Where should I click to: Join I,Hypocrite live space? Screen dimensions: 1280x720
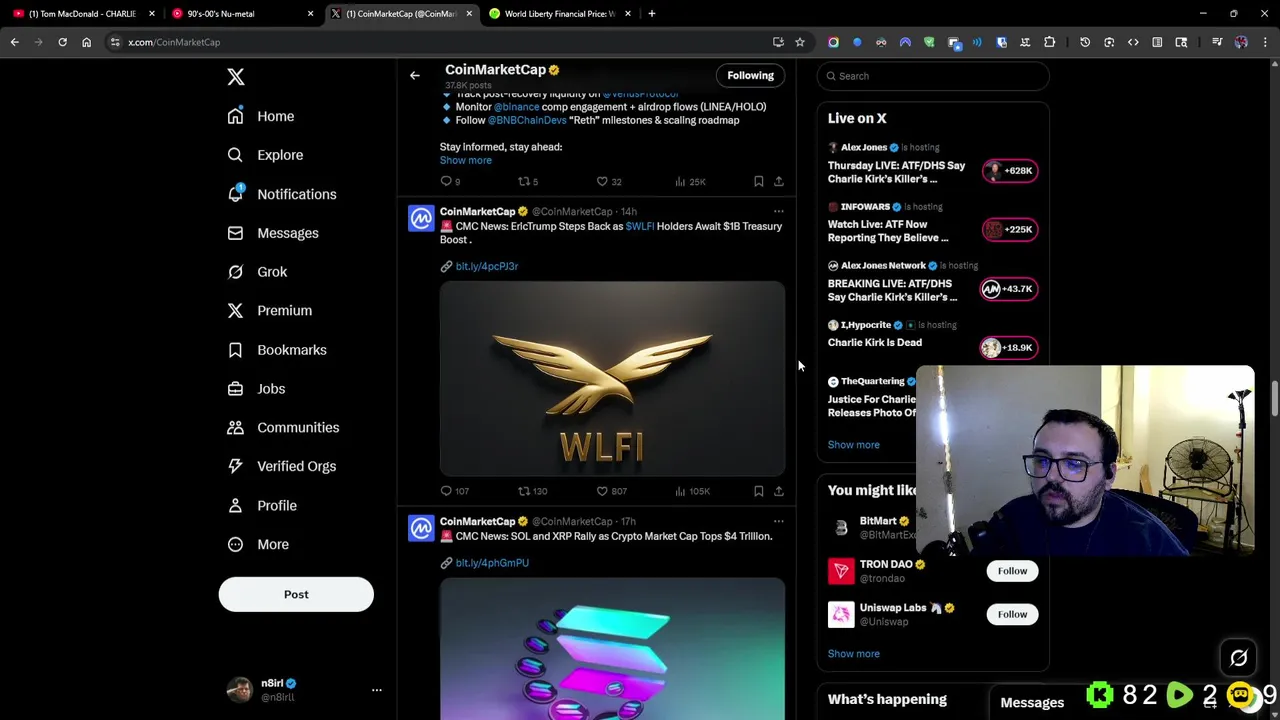click(1009, 348)
